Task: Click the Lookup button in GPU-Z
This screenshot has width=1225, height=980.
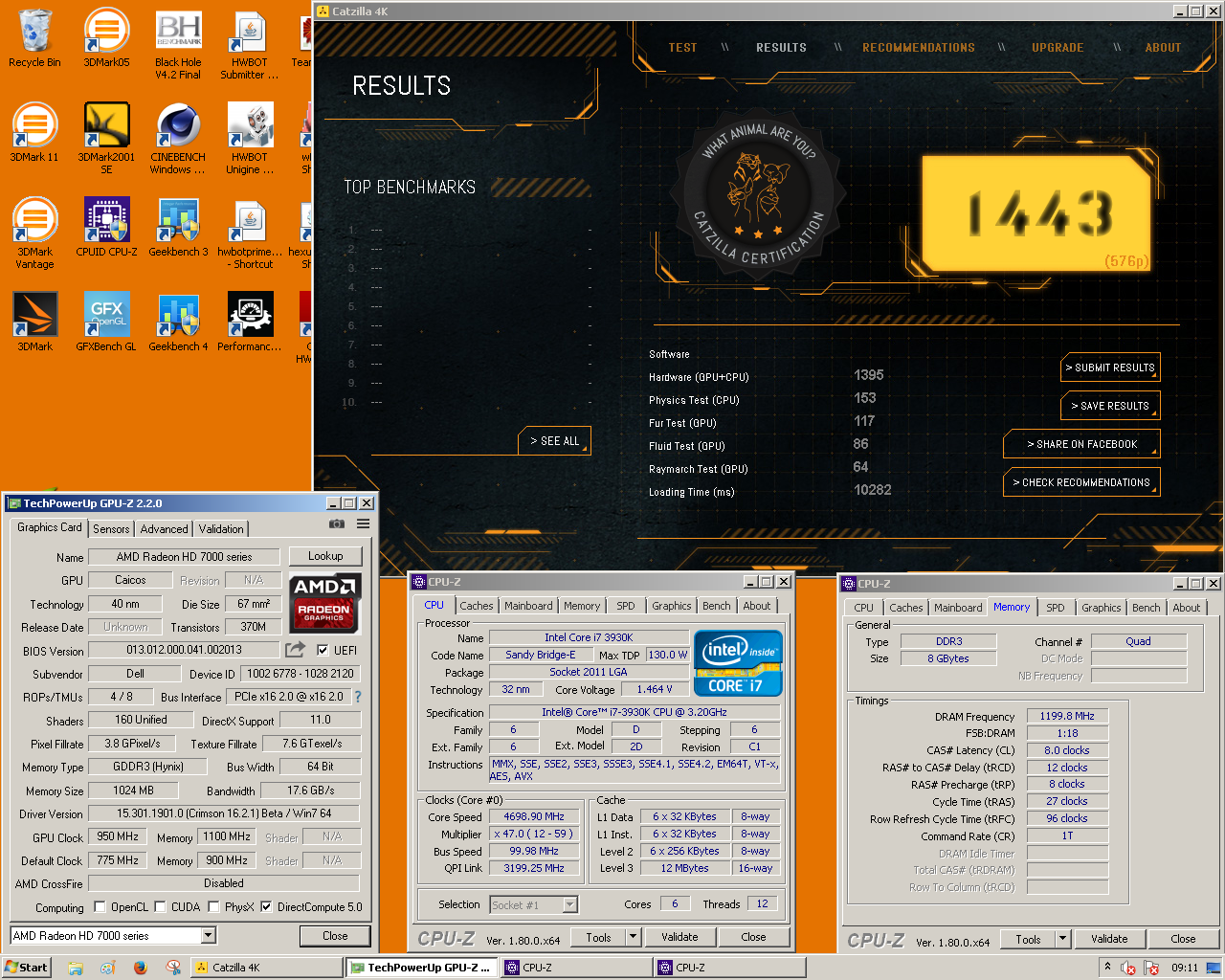Action: (325, 556)
